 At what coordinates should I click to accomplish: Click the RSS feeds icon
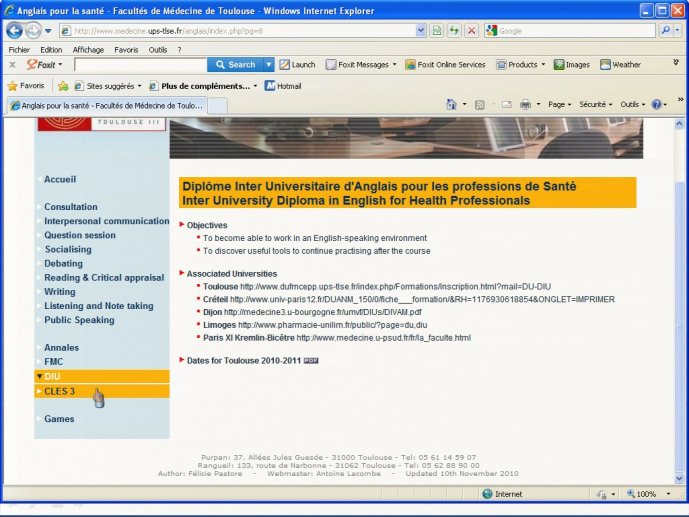coord(480,105)
